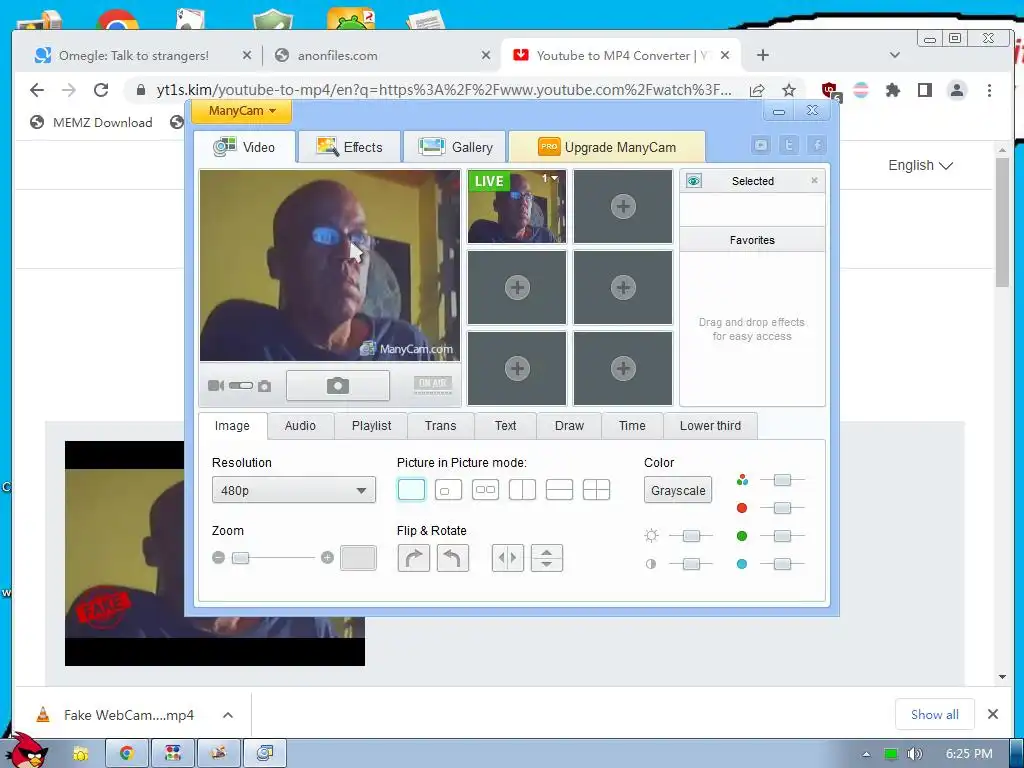Reload the page in Chrome
This screenshot has height=768, width=1024.
pos(101,90)
